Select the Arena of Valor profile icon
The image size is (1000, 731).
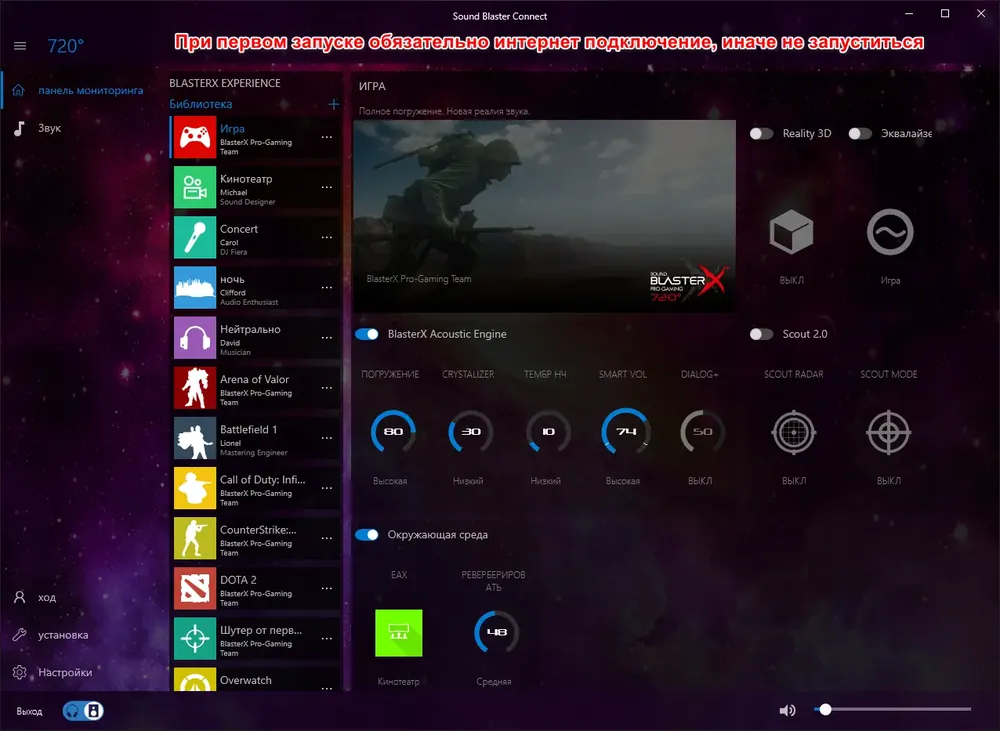click(x=195, y=388)
